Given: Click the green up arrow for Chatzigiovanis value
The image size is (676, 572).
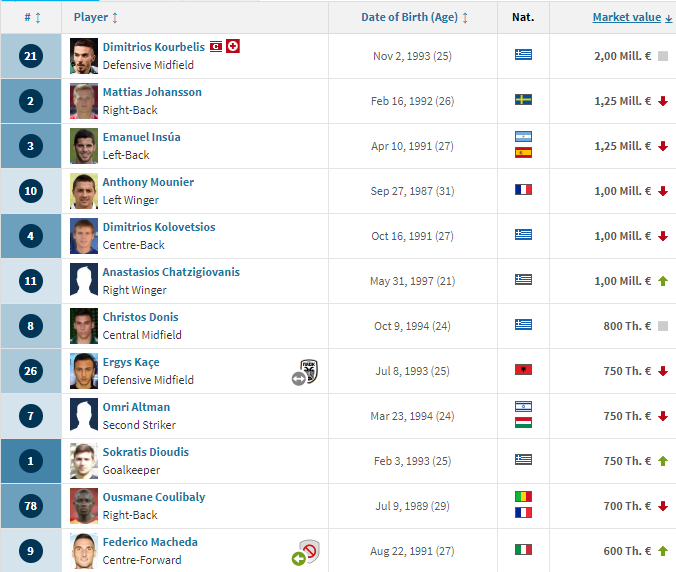Looking at the screenshot, I should pyautogui.click(x=663, y=281).
